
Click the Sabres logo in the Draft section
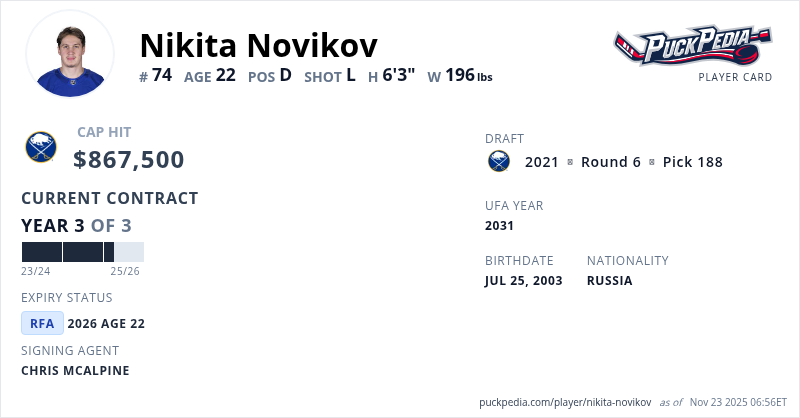(498, 161)
